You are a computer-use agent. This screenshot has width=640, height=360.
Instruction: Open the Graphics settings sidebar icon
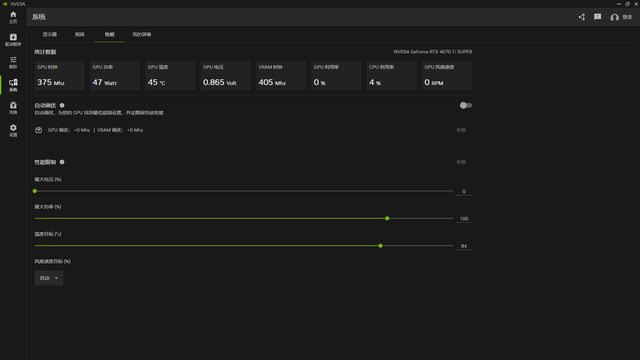pyautogui.click(x=13, y=62)
